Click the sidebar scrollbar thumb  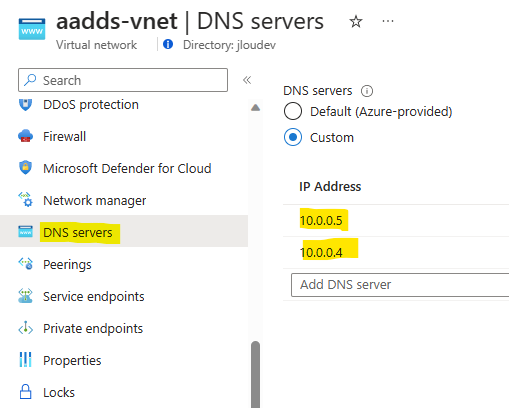(256, 374)
